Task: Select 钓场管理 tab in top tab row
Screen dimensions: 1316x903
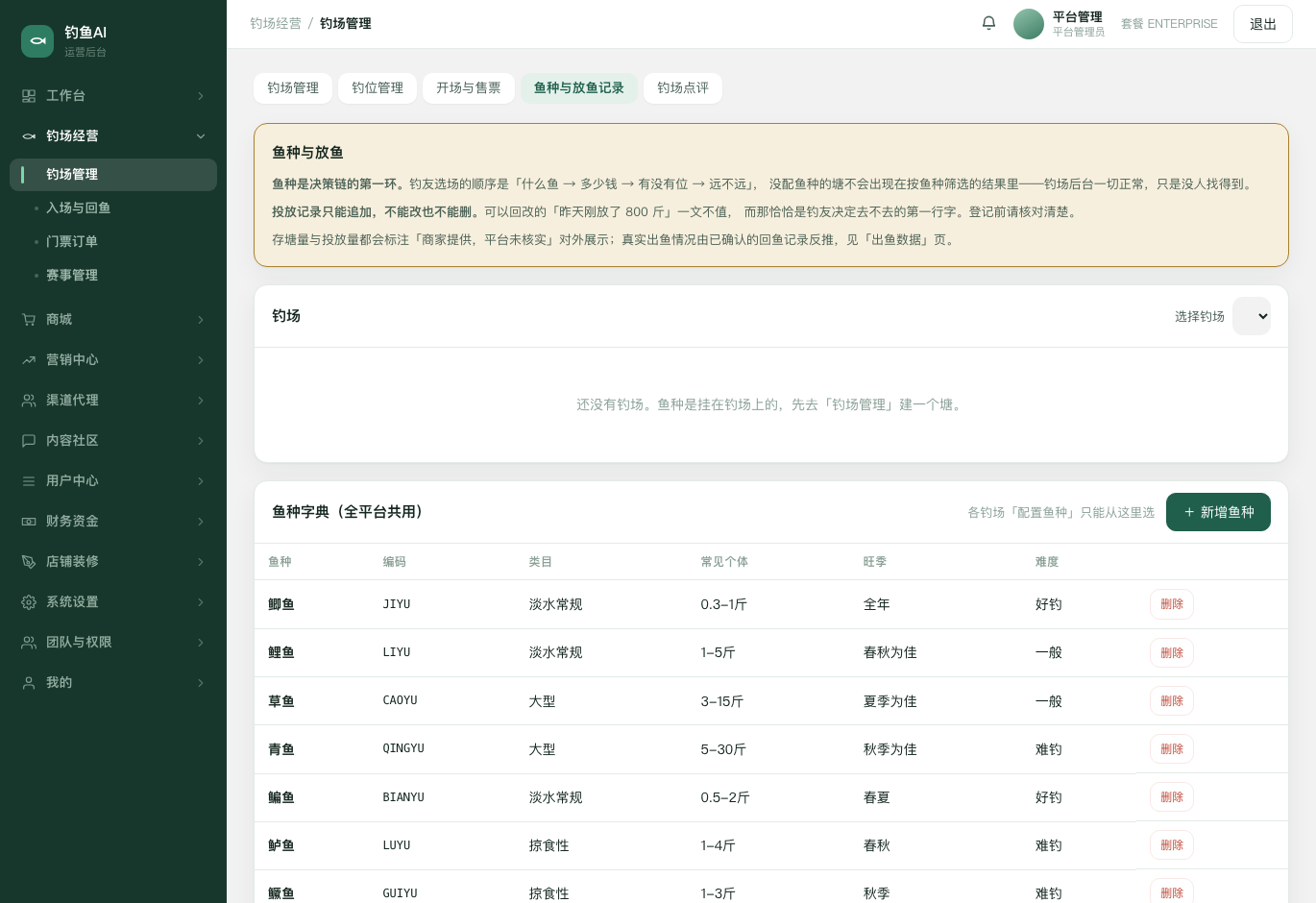Action: (x=293, y=88)
